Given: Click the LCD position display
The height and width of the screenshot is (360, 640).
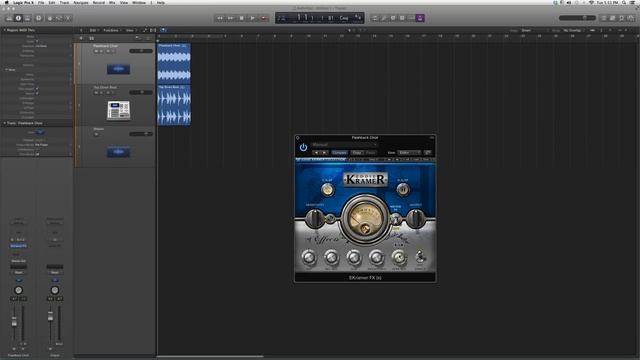Looking at the screenshot, I should (320, 18).
